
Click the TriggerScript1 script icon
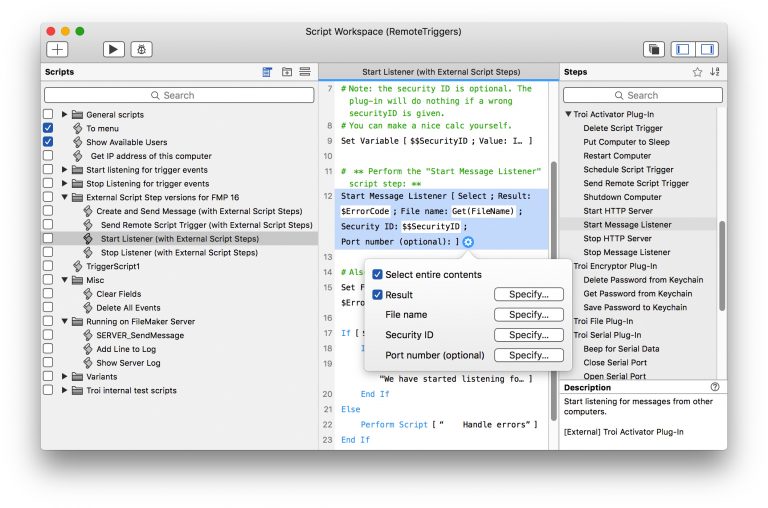(x=77, y=266)
